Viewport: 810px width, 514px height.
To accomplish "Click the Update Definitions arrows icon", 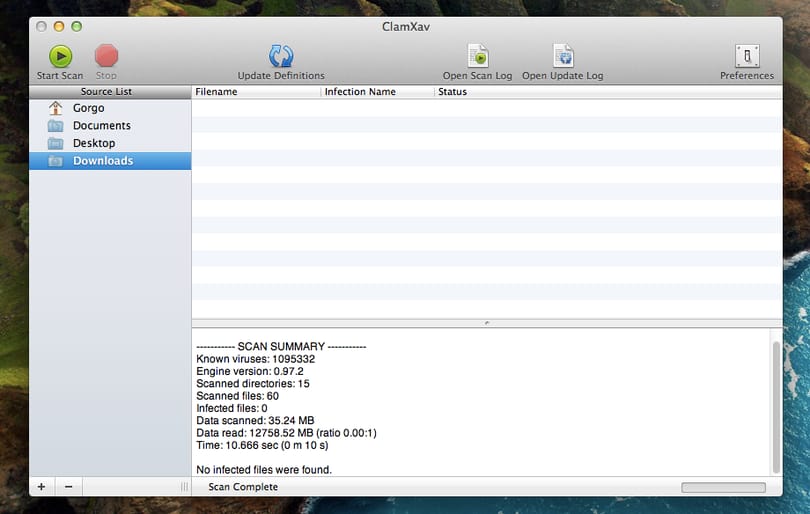I will [x=281, y=56].
